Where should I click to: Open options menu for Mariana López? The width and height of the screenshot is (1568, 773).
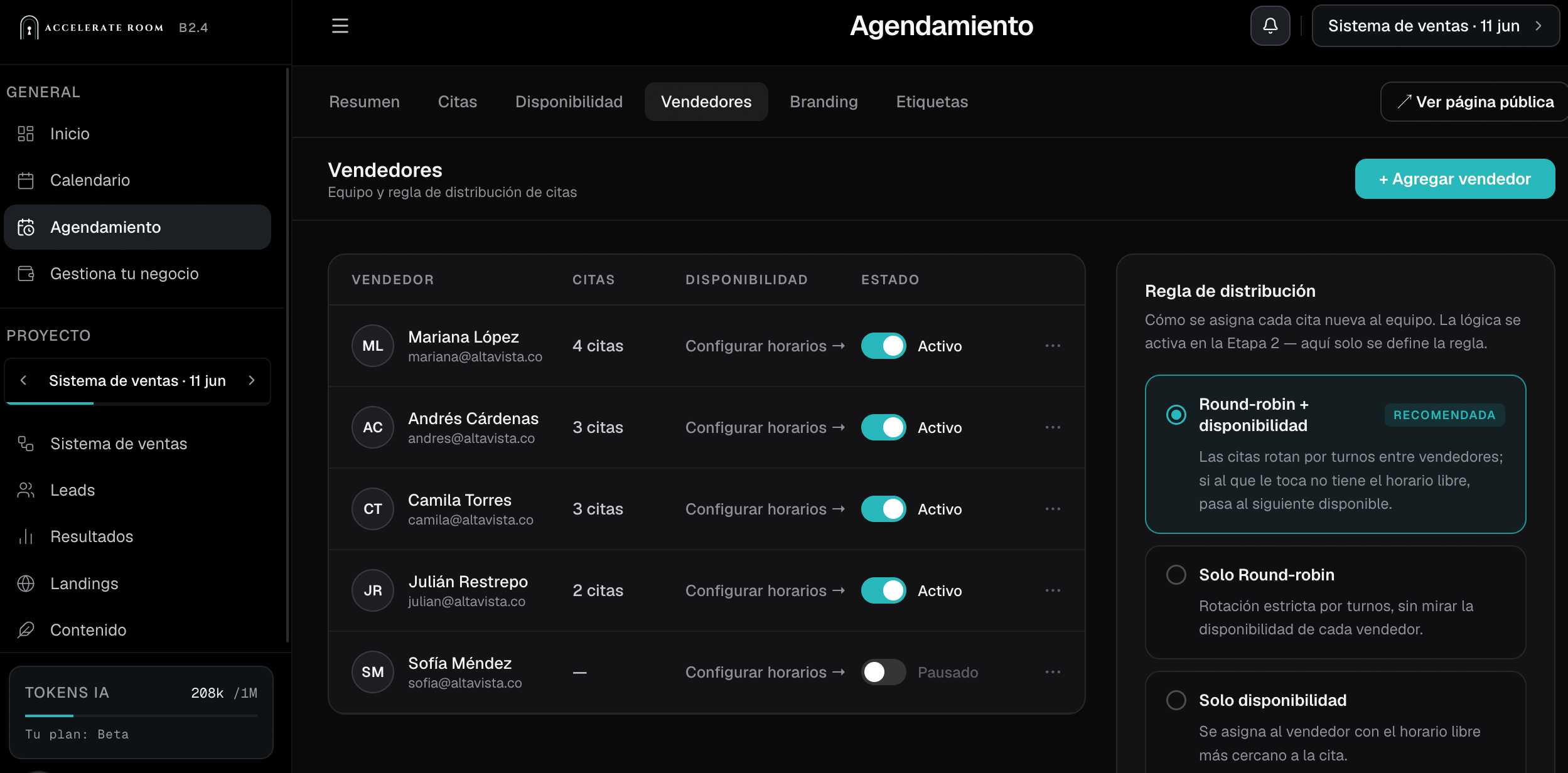tap(1053, 346)
